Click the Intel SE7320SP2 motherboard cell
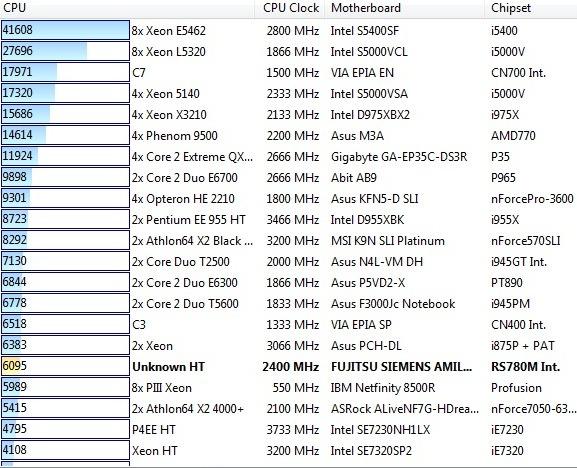This screenshot has height=468, width=577. point(371,450)
